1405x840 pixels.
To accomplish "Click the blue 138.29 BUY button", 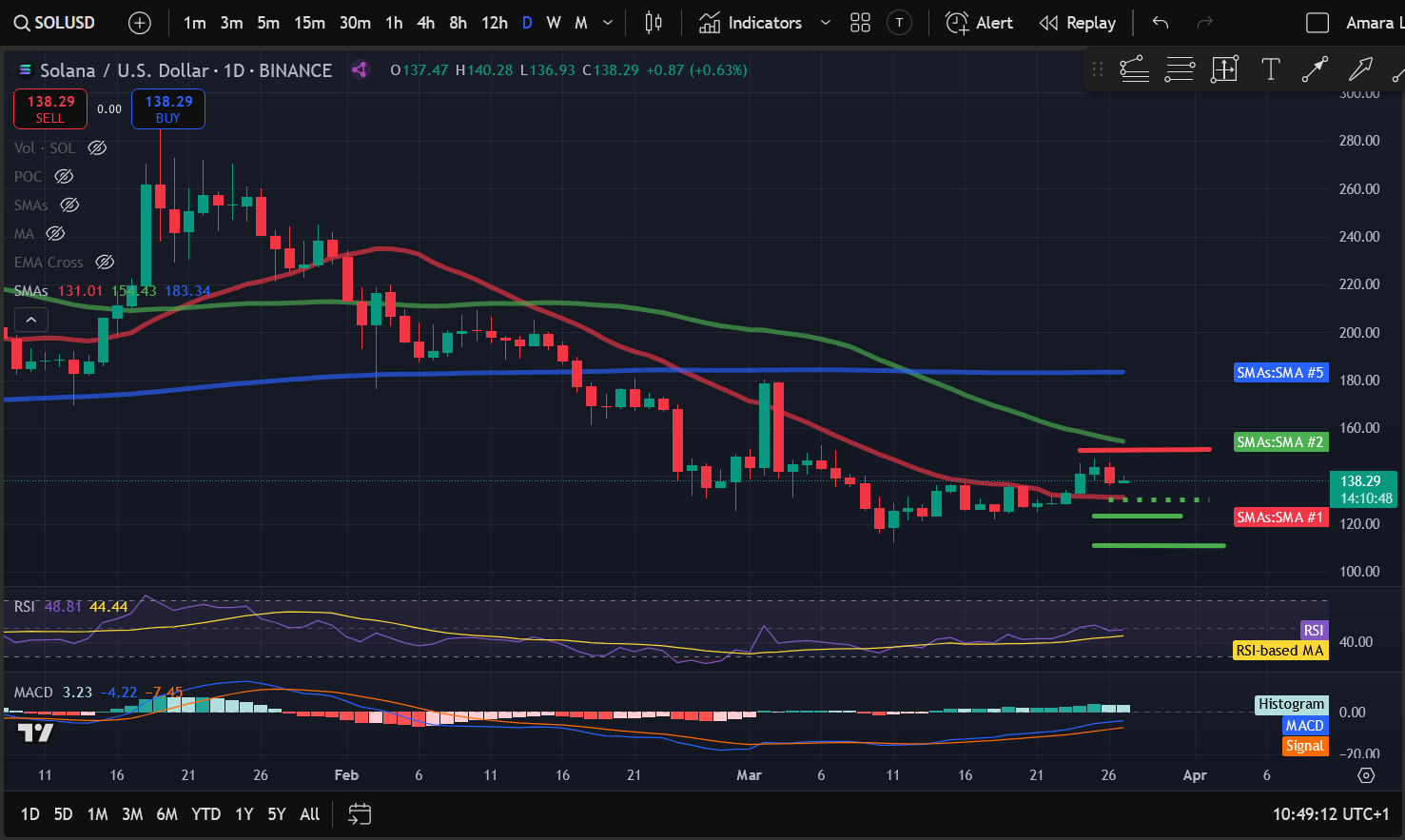I will tap(168, 108).
